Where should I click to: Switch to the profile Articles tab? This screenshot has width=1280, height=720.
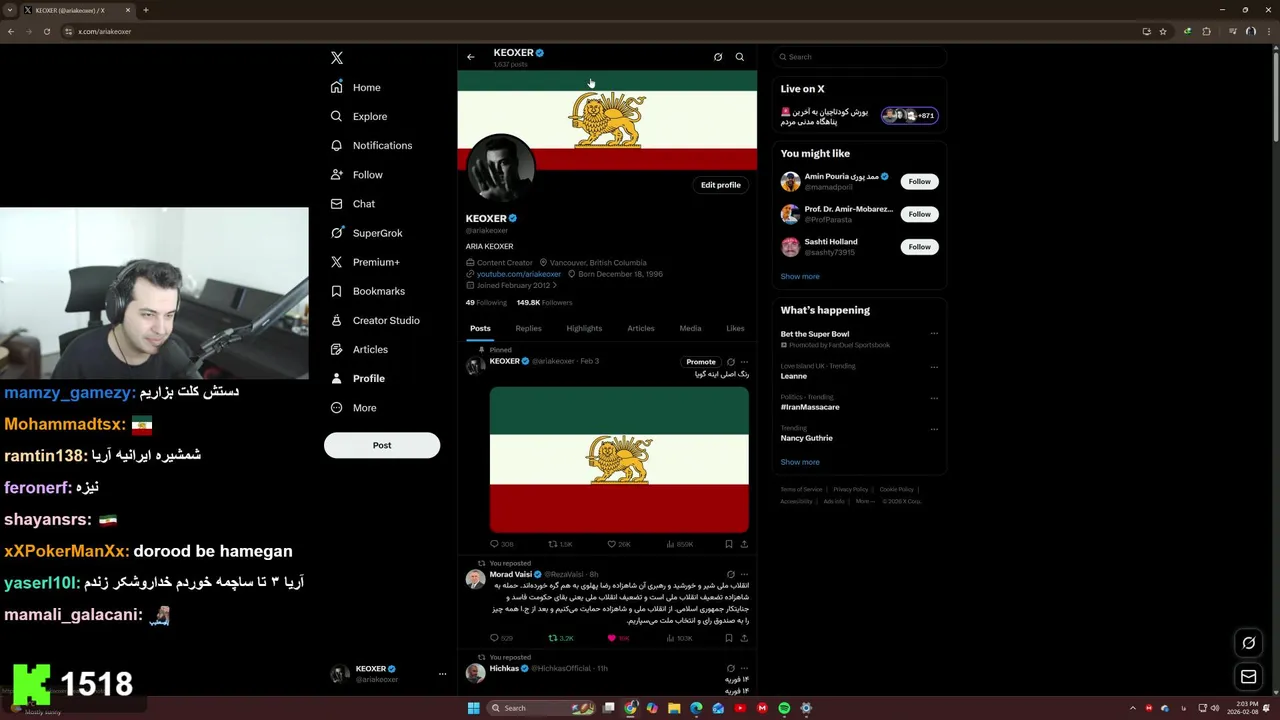[641, 328]
